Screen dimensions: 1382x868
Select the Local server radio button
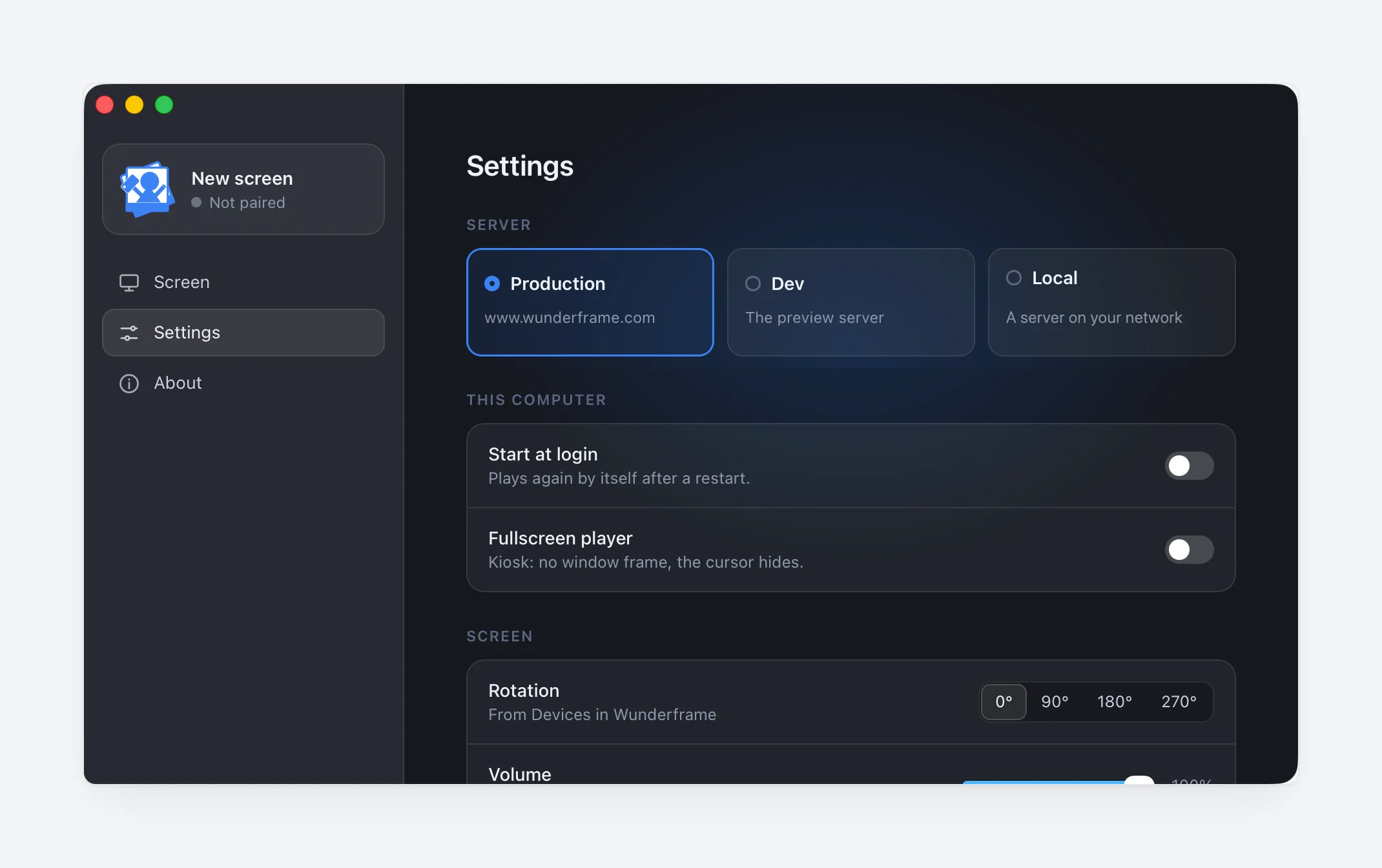pyautogui.click(x=1014, y=278)
